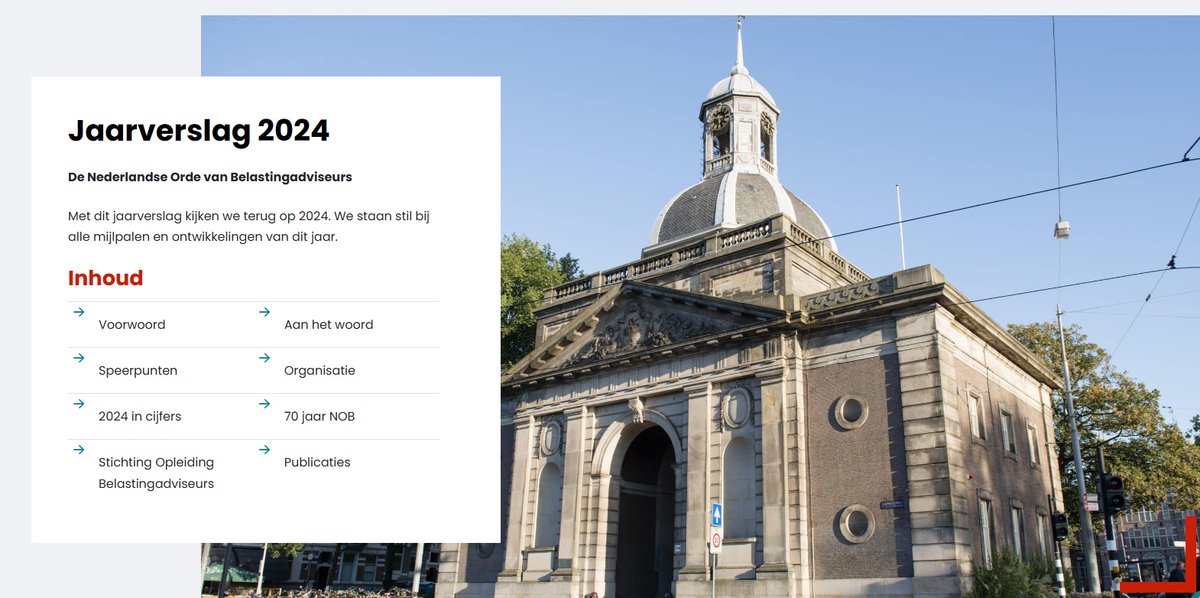The width and height of the screenshot is (1200, 598).
Task: Click the arrow icon beside 70 jaar NOB
Action: click(264, 404)
